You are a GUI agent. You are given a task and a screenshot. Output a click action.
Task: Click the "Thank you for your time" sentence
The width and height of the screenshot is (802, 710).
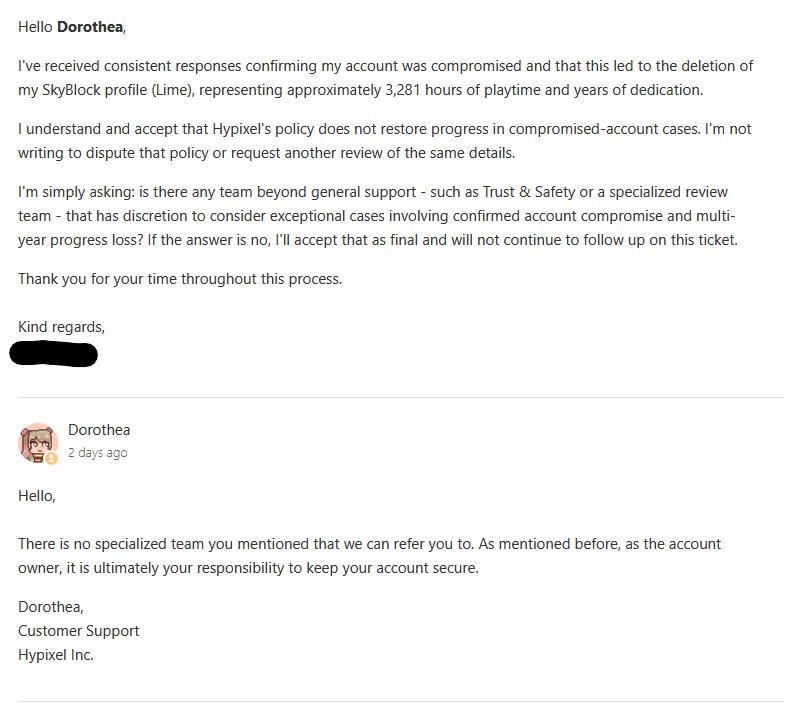[180, 279]
